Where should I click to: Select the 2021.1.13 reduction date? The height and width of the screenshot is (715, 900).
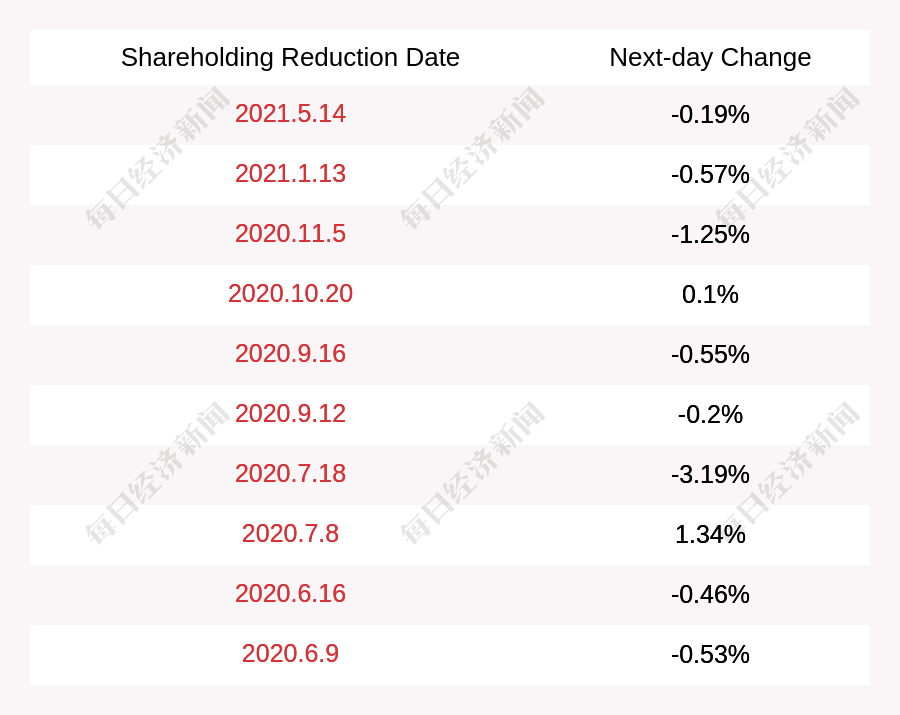(290, 174)
